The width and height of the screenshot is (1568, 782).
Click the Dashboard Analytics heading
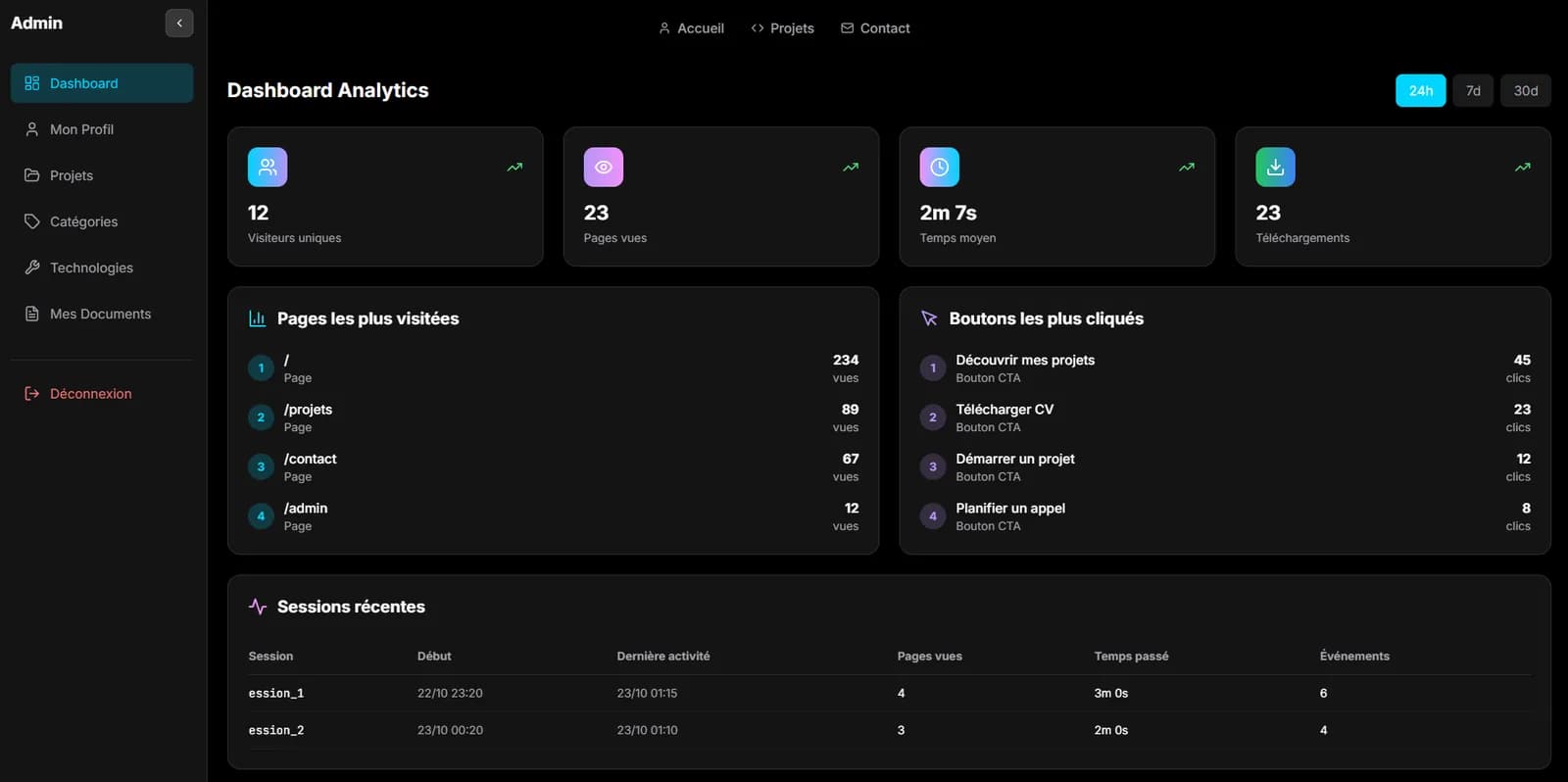click(x=328, y=90)
